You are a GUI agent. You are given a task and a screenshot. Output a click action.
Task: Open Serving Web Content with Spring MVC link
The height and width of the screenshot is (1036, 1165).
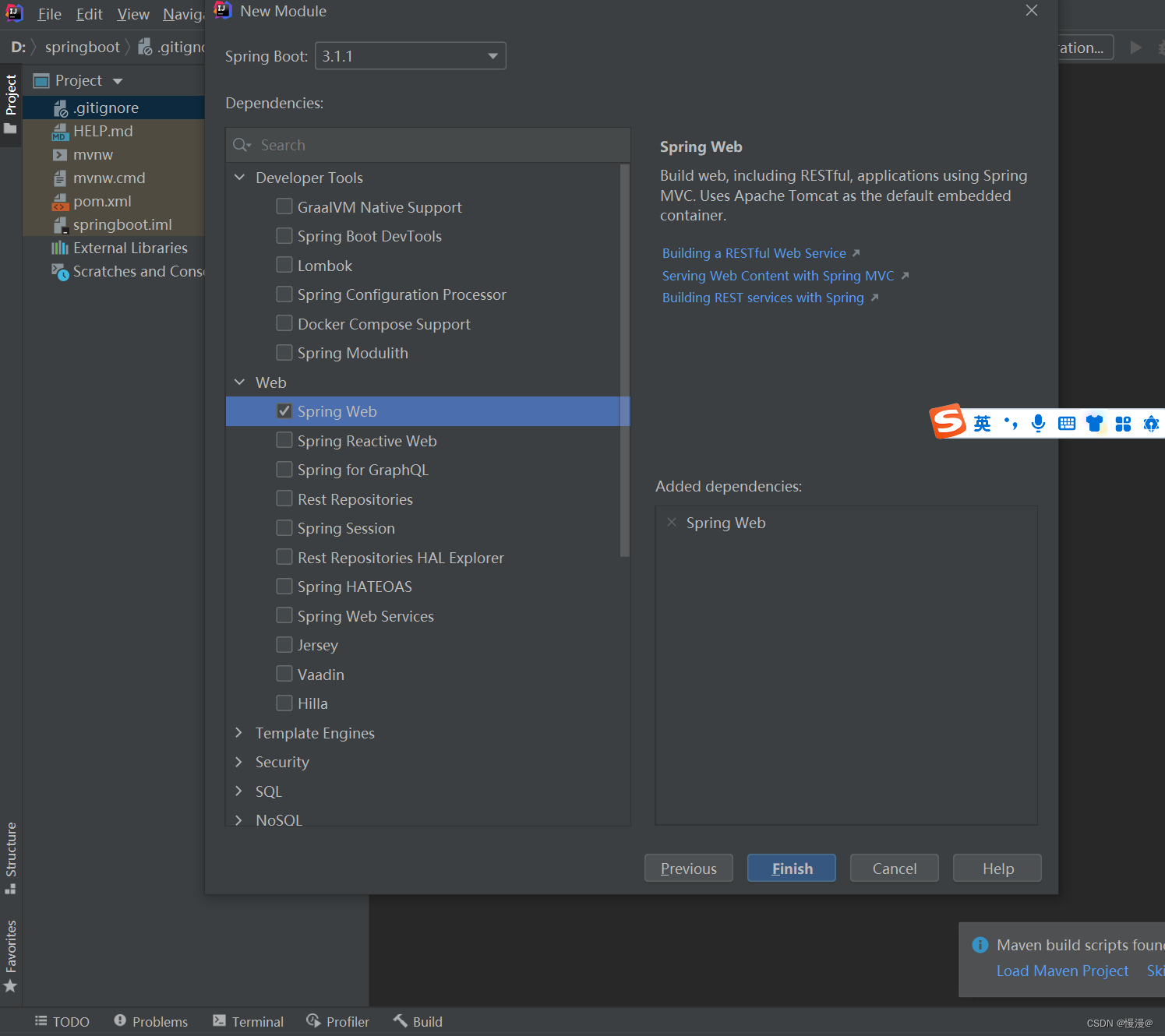coord(778,276)
